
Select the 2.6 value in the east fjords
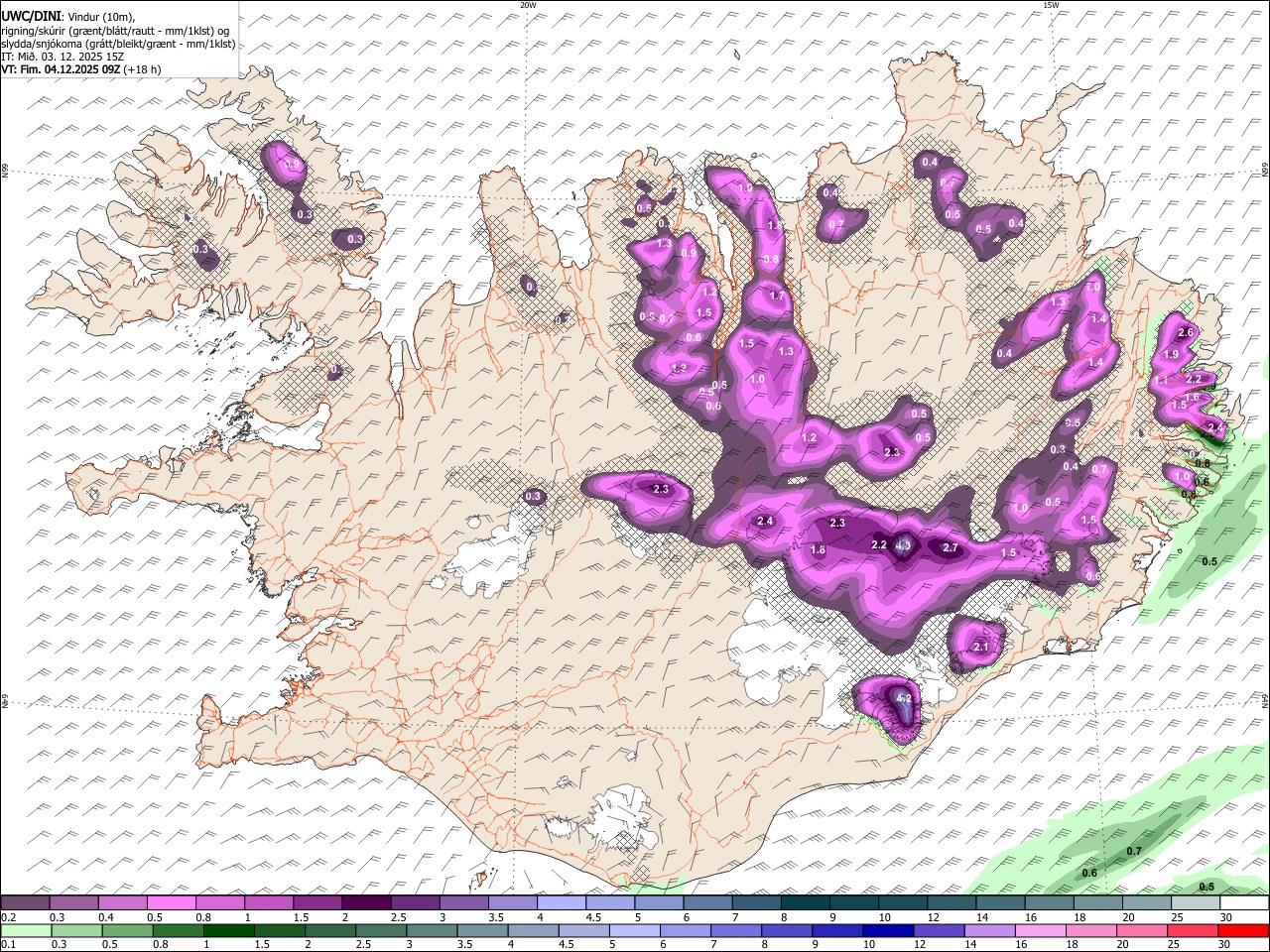(1185, 332)
